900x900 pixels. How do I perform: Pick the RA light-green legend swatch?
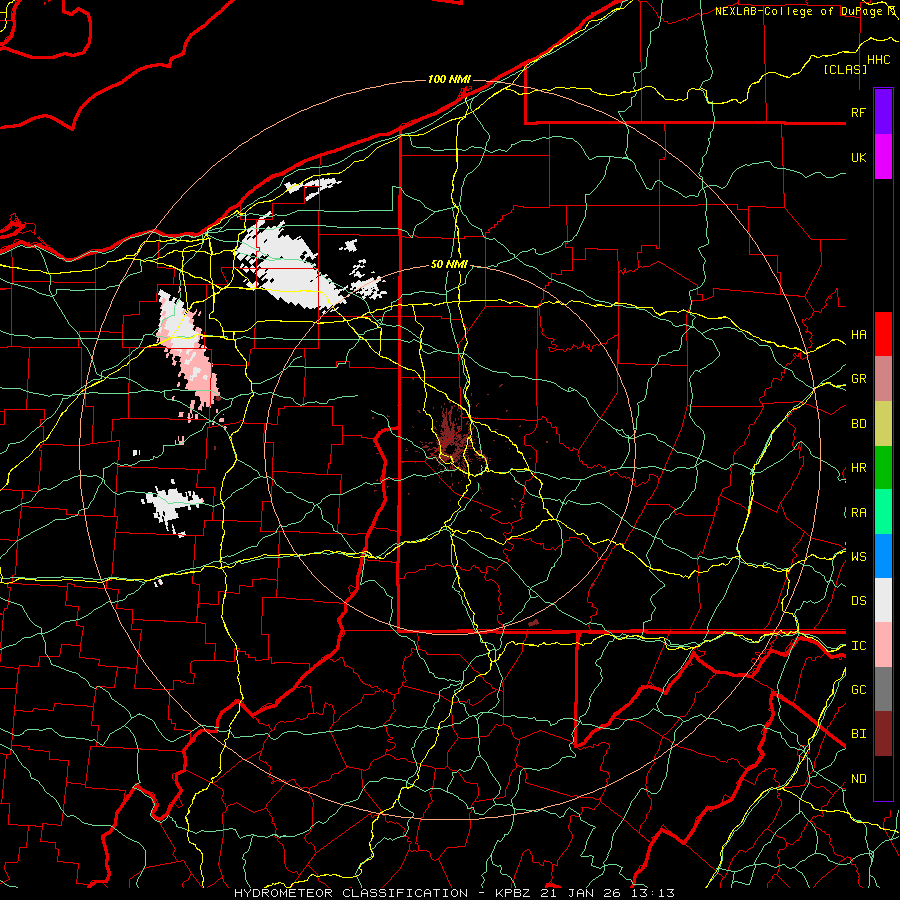click(x=883, y=512)
